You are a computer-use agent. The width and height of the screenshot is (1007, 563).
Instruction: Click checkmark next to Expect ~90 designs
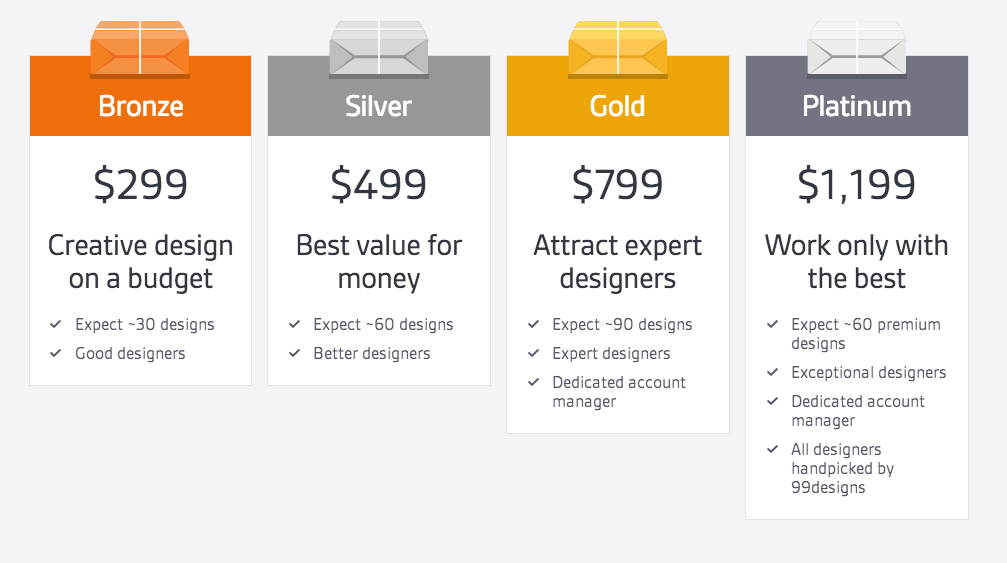point(534,324)
